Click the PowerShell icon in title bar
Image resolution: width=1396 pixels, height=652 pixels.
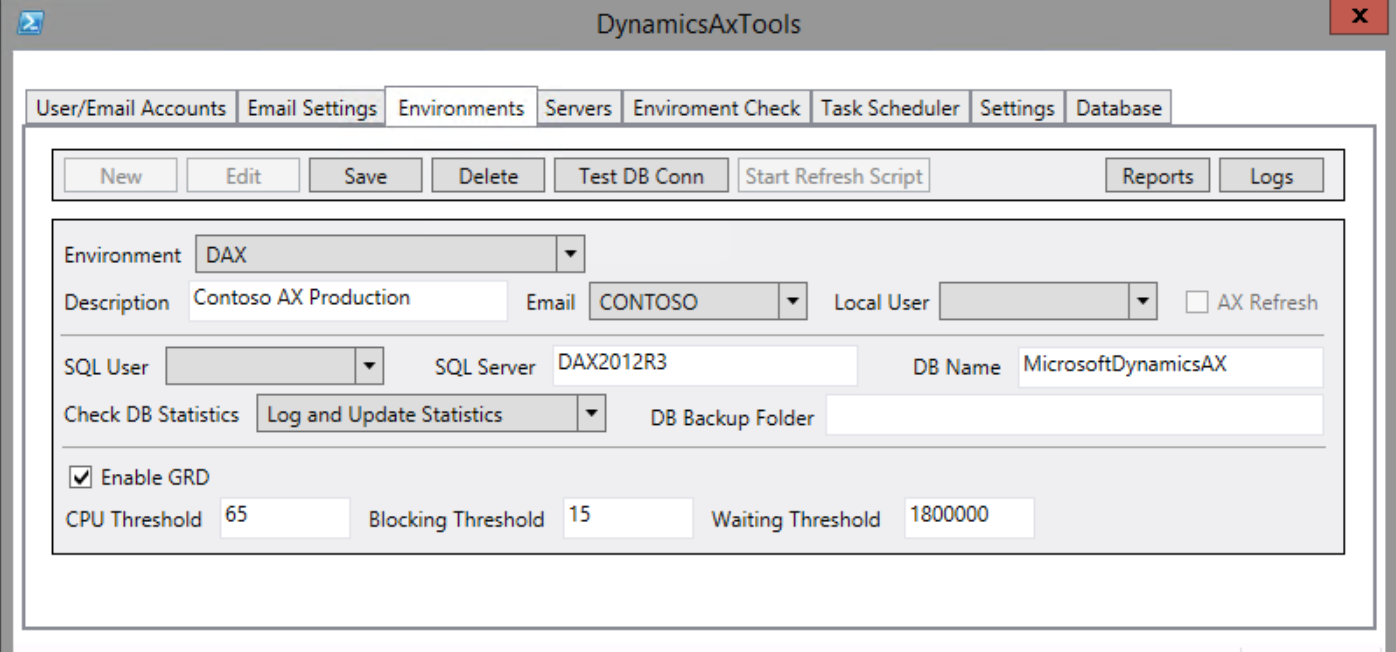click(29, 22)
